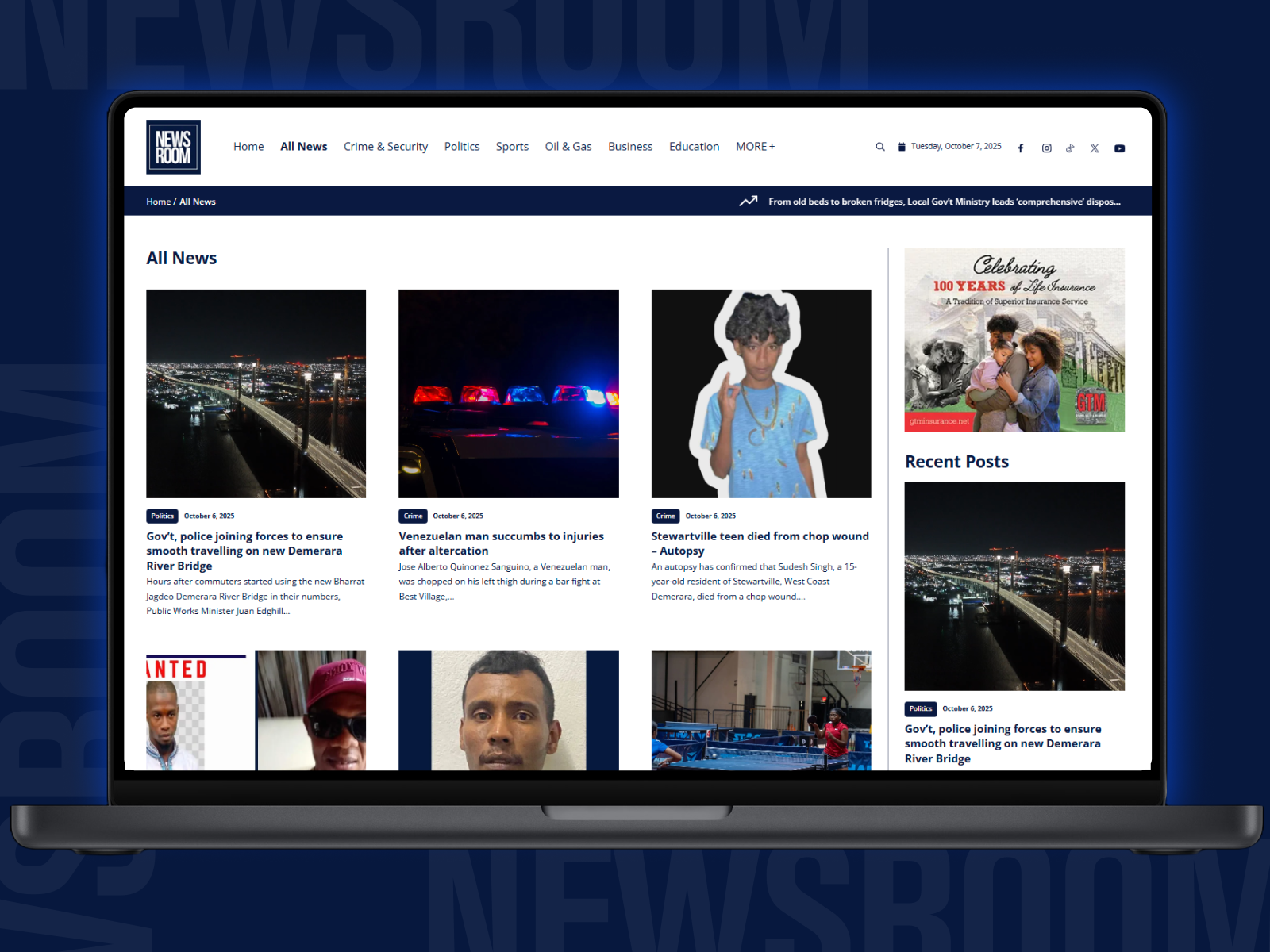
Task: Open the search icon in header
Action: tap(879, 147)
